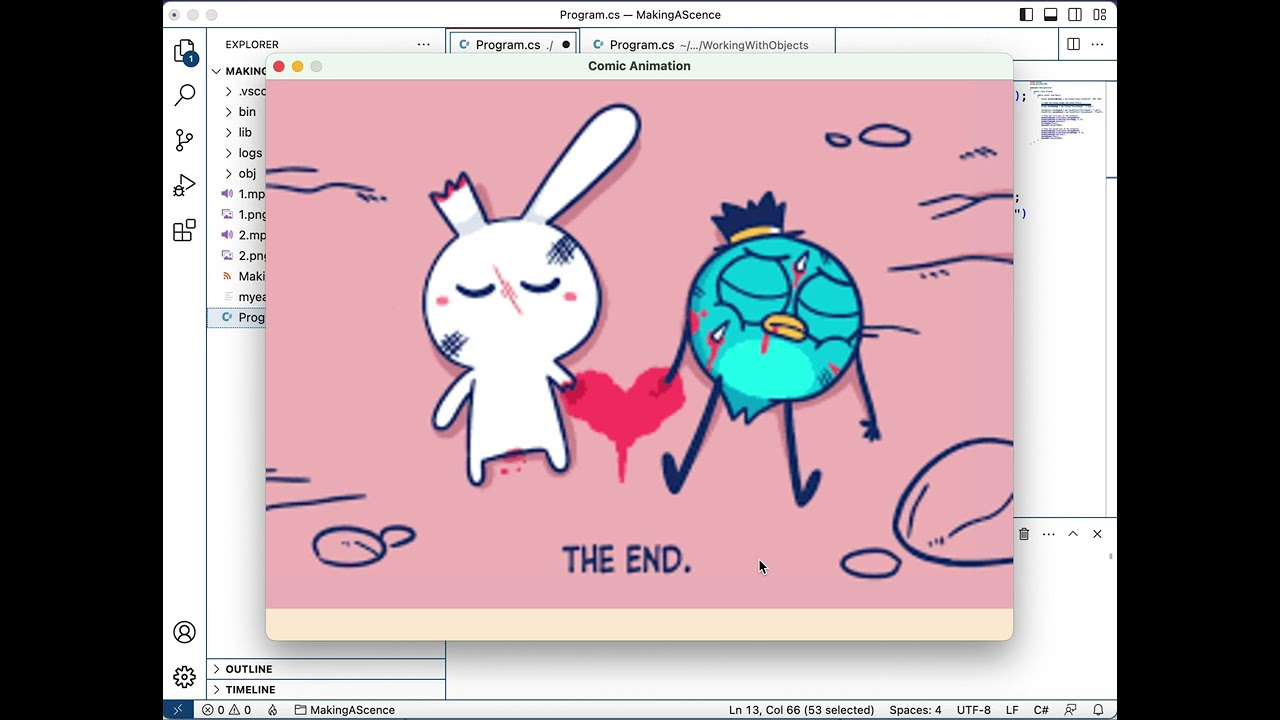Open the Explorer view in activity bar
The height and width of the screenshot is (720, 1280).
coord(185,51)
